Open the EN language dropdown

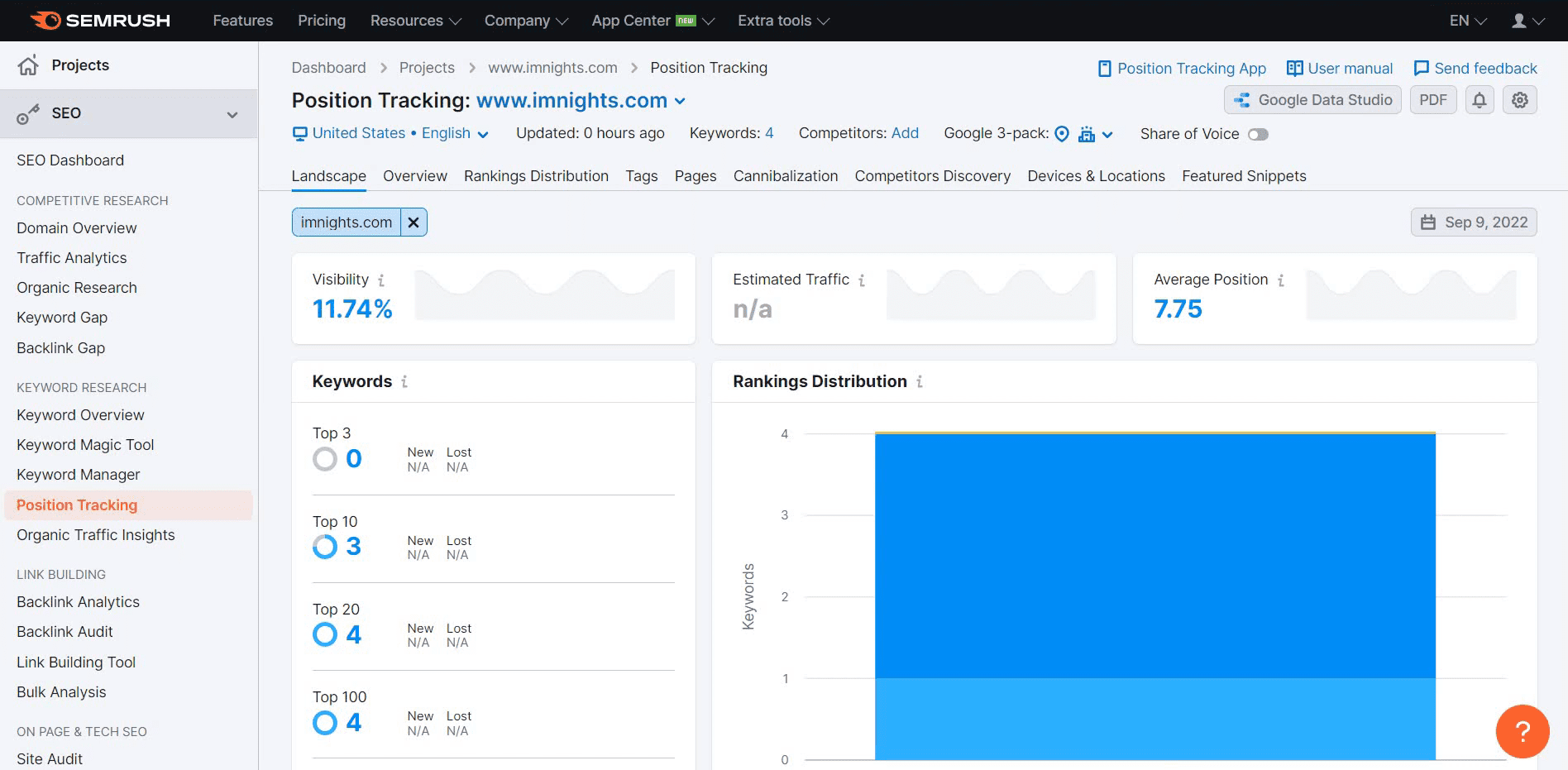[1468, 21]
